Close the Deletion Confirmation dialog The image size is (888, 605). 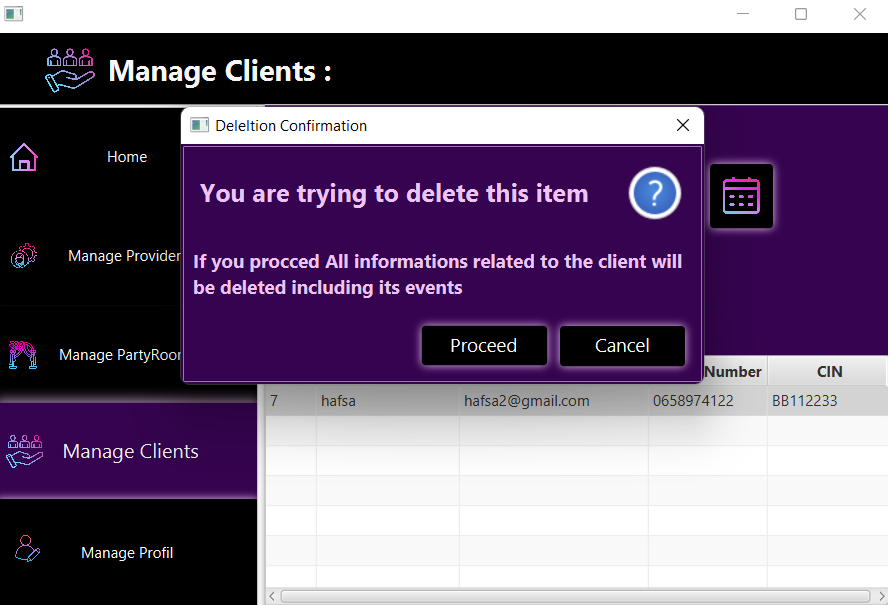coord(682,125)
